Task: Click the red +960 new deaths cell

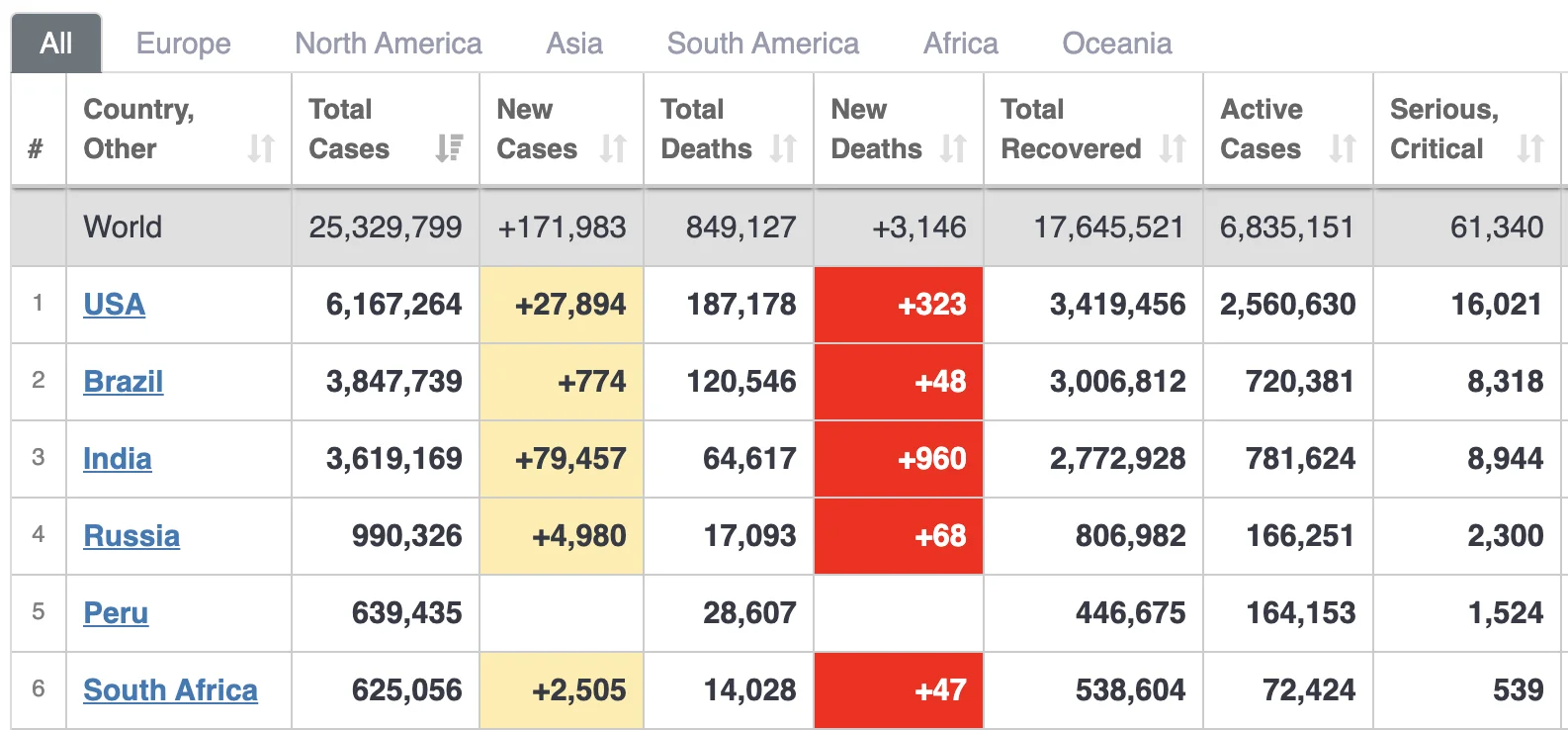Action: [899, 459]
